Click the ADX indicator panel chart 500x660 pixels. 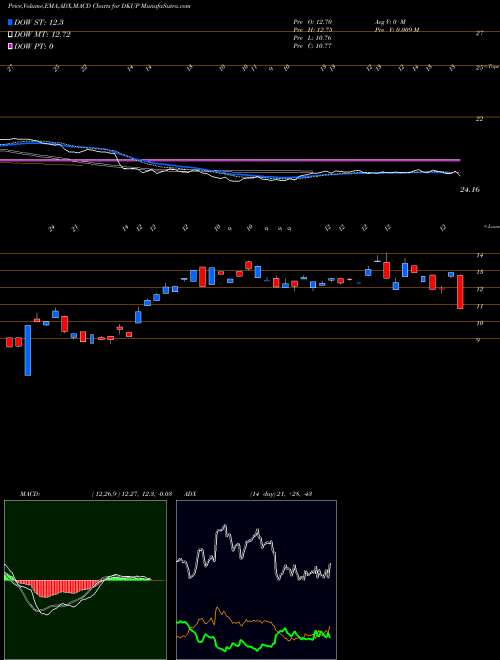256,580
